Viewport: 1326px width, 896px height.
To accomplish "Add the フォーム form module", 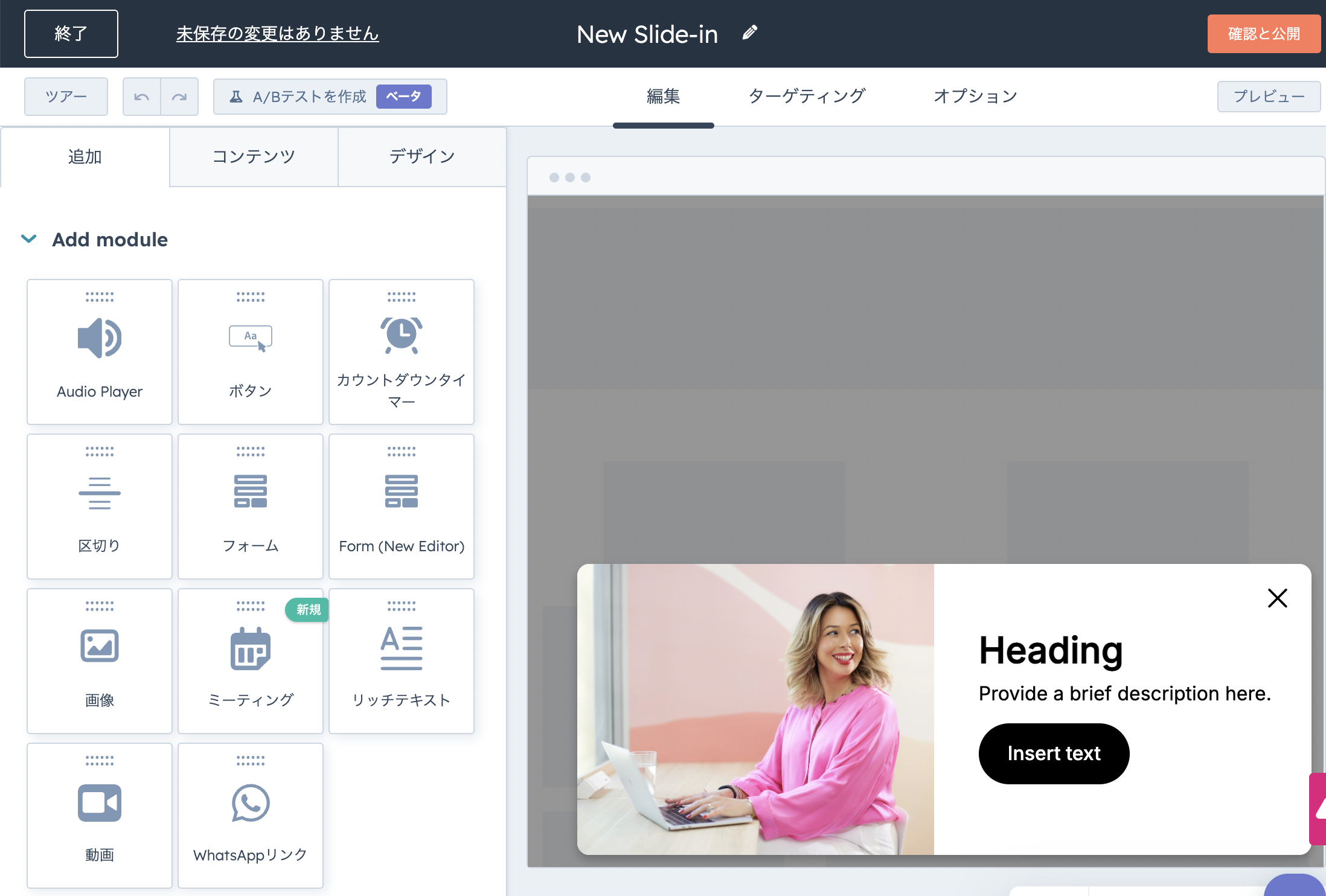I will coord(251,507).
